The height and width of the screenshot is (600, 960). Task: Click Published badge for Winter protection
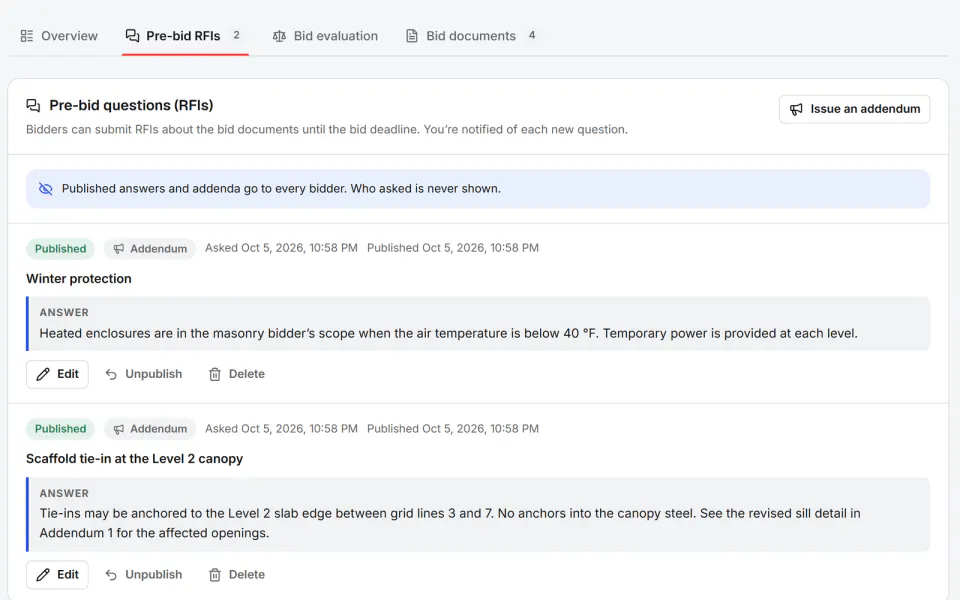pos(60,249)
